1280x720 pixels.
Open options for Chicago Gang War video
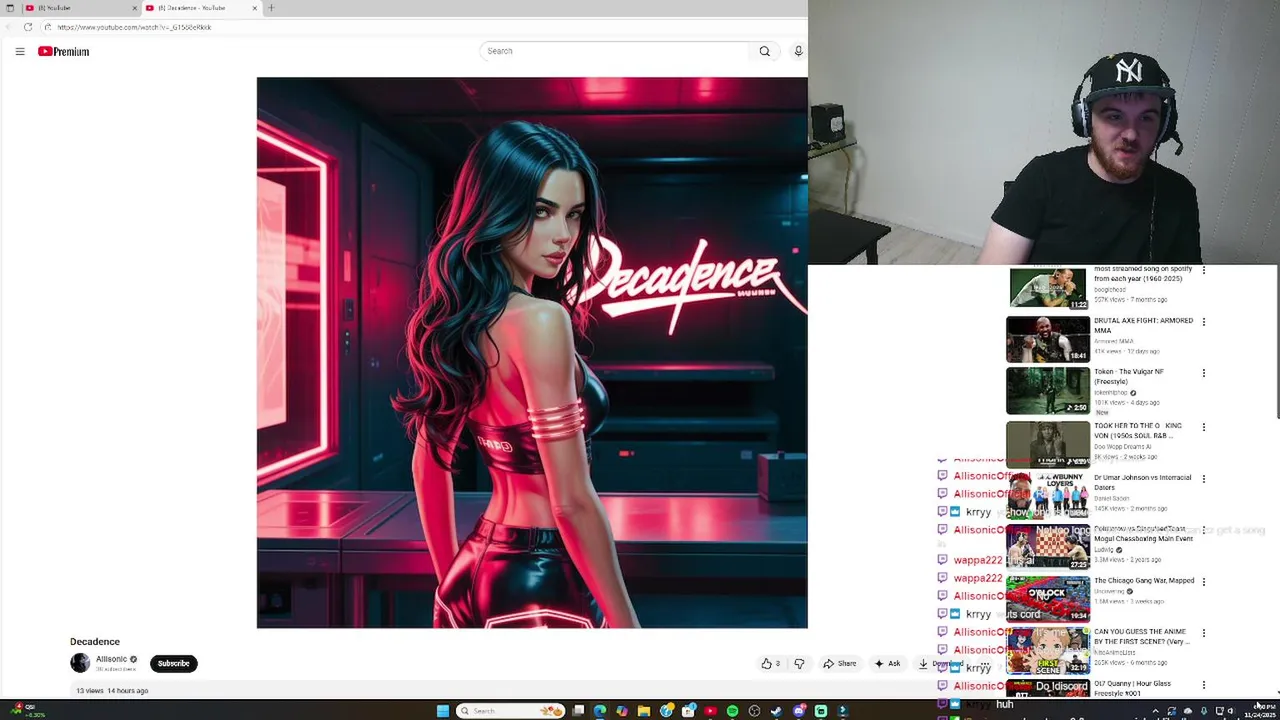(1204, 581)
